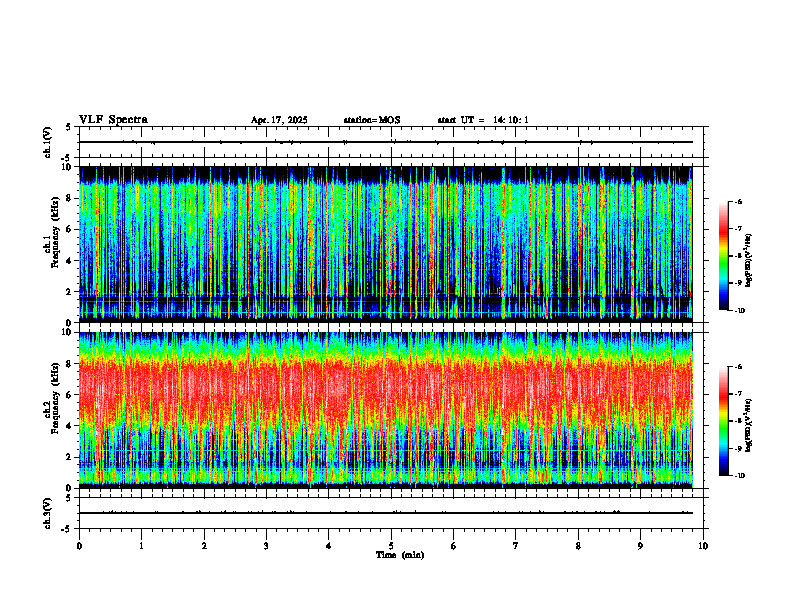Click '-10' label on ch.2 color bar
This screenshot has width=792, height=612.
tap(739, 476)
